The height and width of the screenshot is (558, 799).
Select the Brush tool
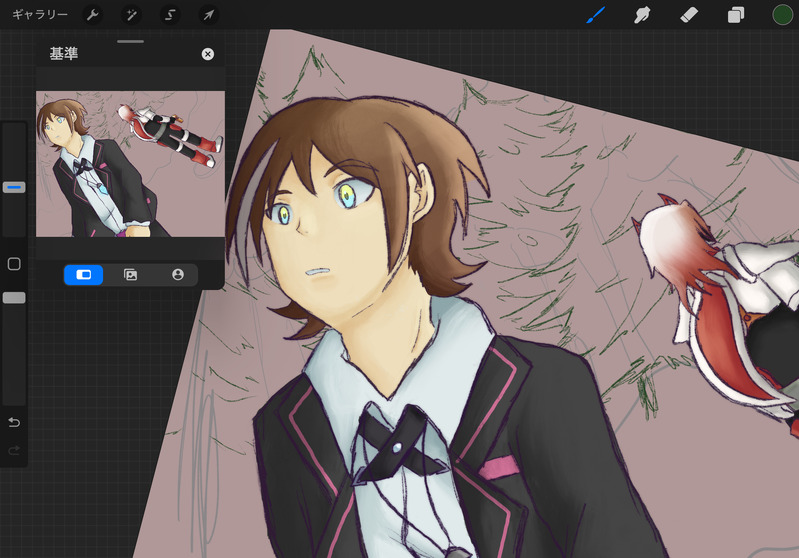tap(595, 15)
